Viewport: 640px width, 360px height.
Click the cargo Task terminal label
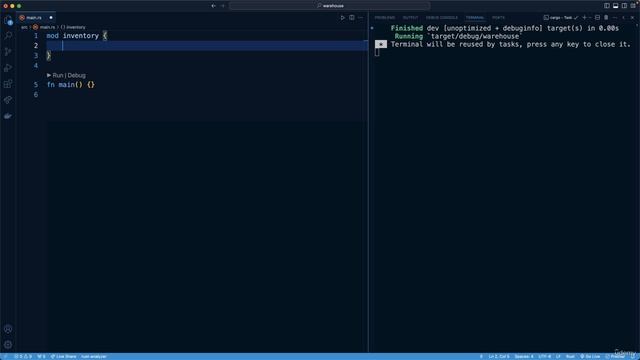pos(561,18)
